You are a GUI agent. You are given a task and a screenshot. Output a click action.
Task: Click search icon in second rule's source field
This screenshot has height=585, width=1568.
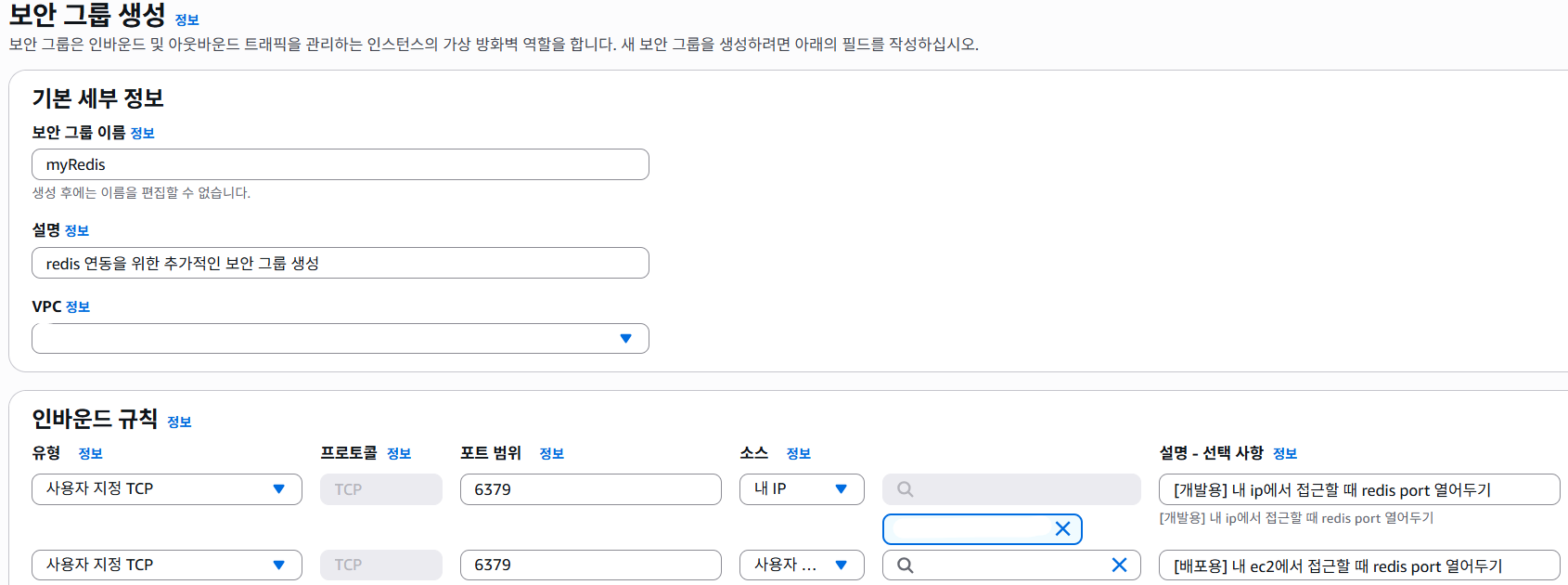click(x=906, y=565)
